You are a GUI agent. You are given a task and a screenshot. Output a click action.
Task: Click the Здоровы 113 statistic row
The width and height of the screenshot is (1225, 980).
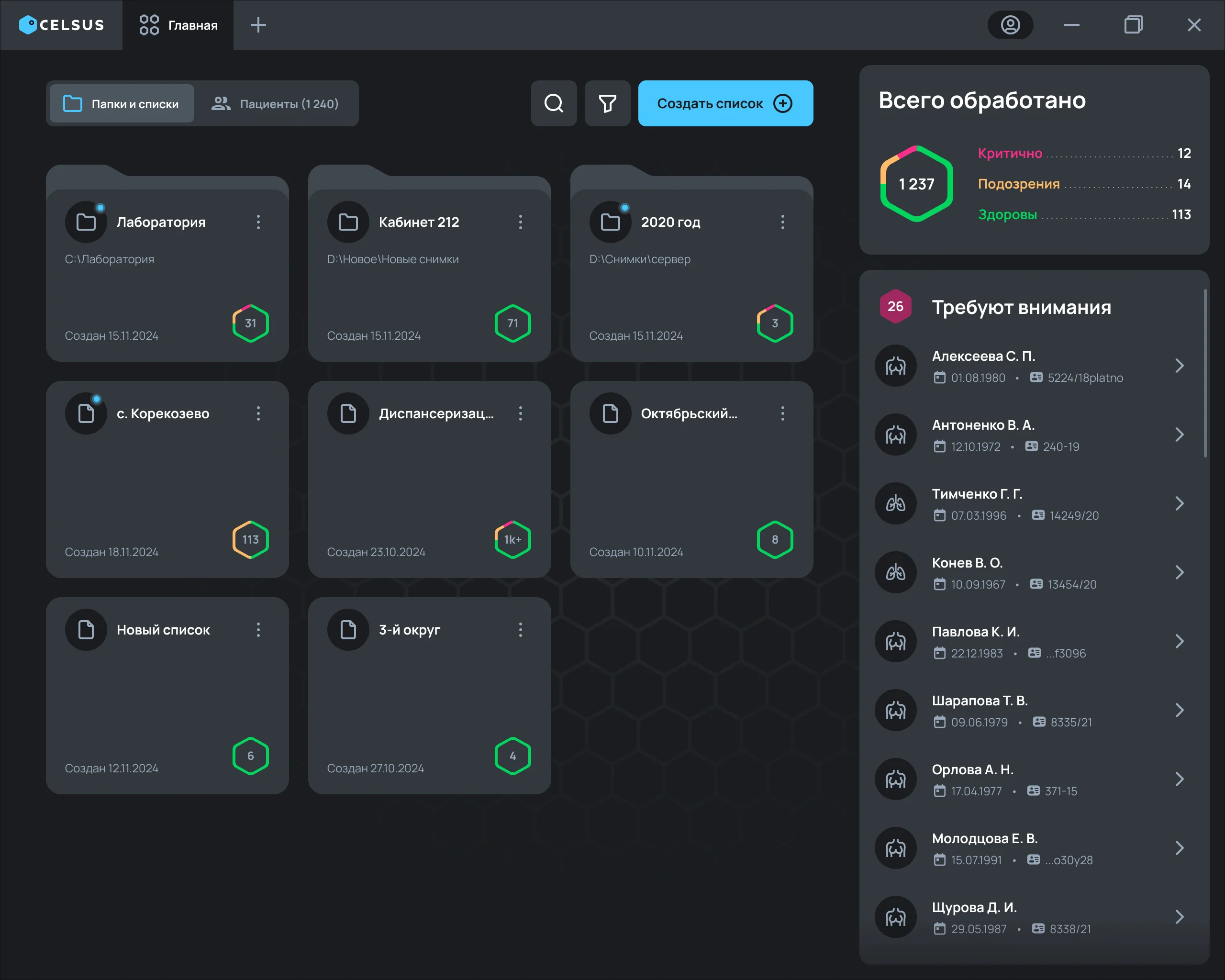(1084, 215)
